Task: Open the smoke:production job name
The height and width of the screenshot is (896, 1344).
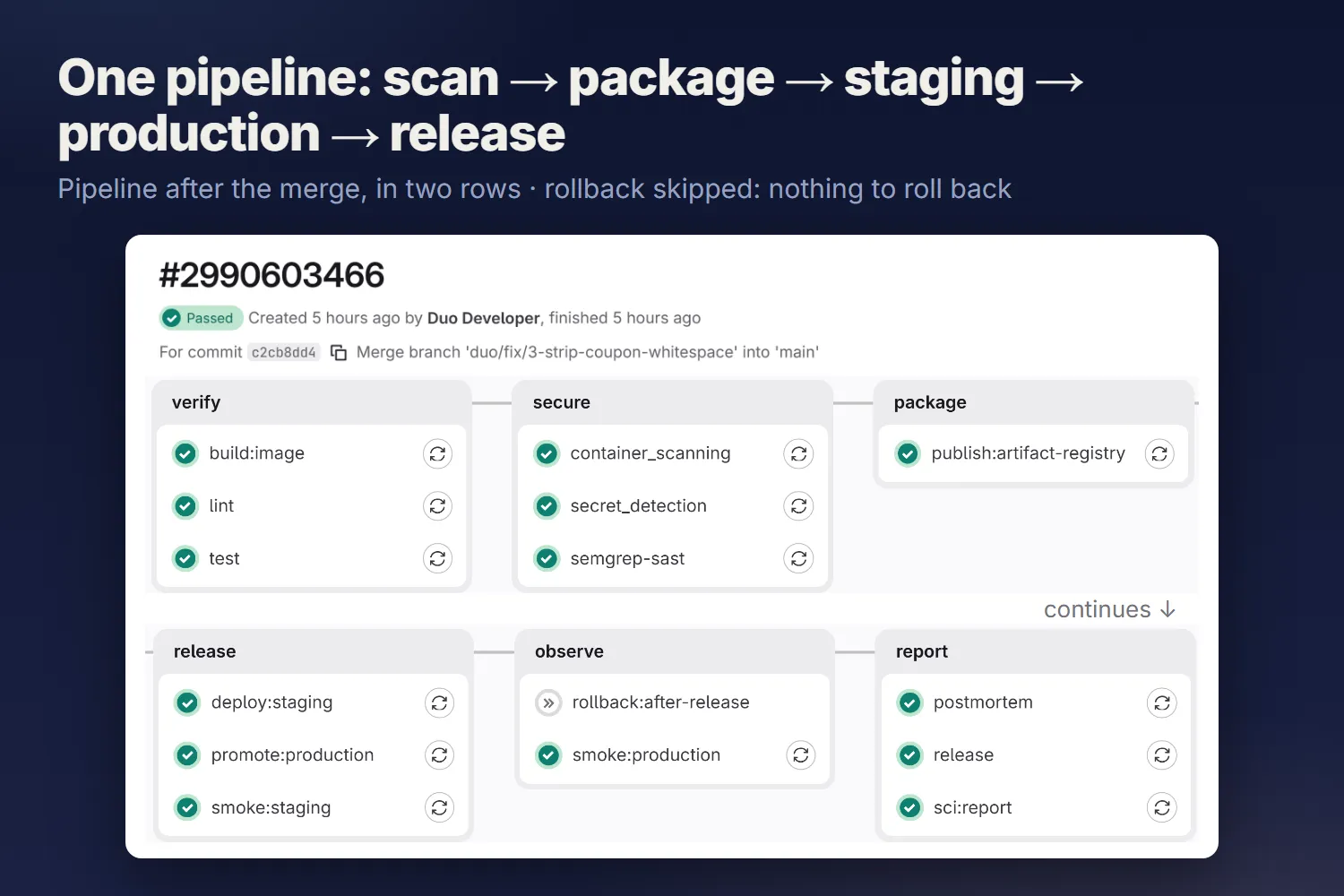Action: 647,755
